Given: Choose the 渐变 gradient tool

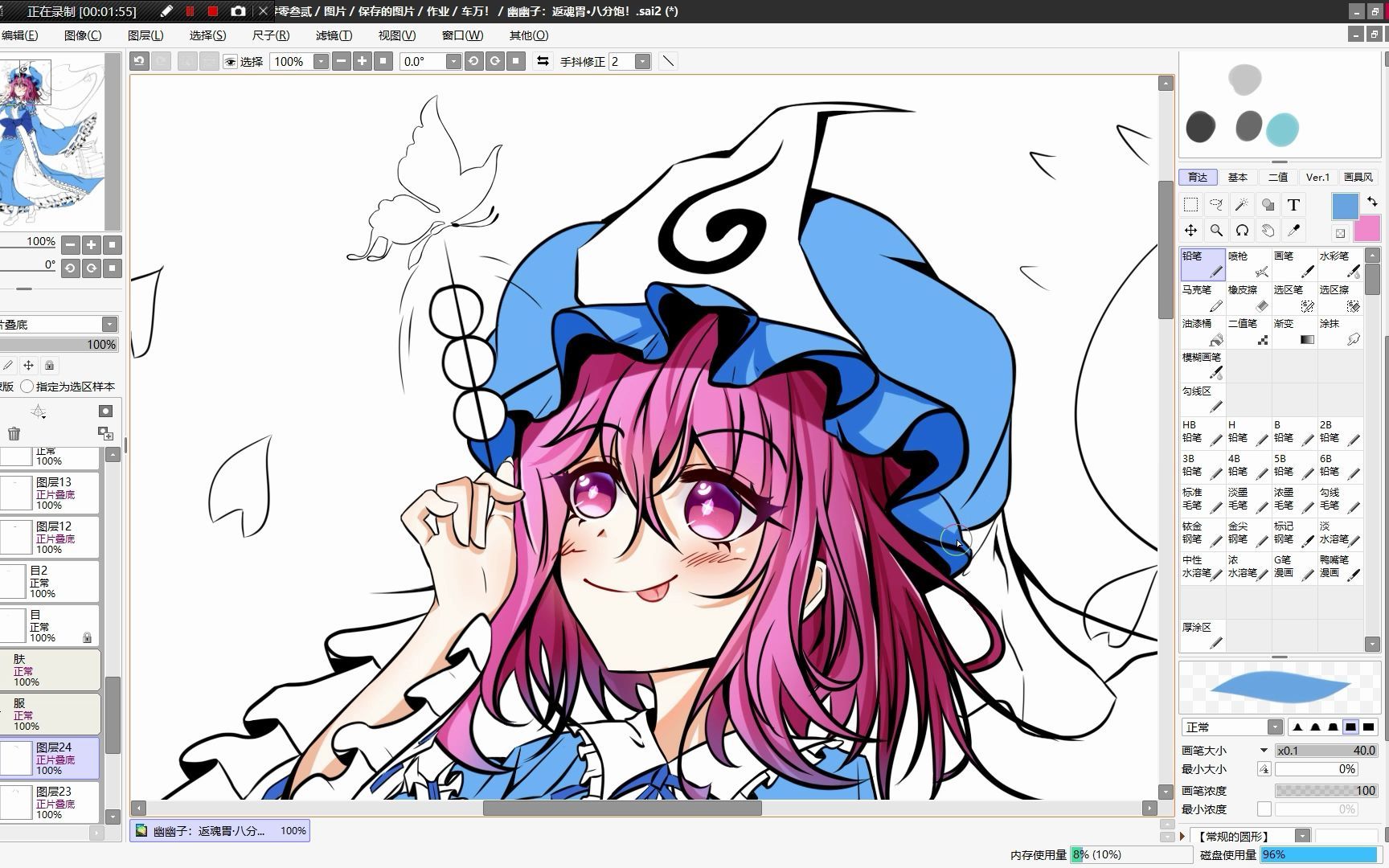Looking at the screenshot, I should 1294,332.
